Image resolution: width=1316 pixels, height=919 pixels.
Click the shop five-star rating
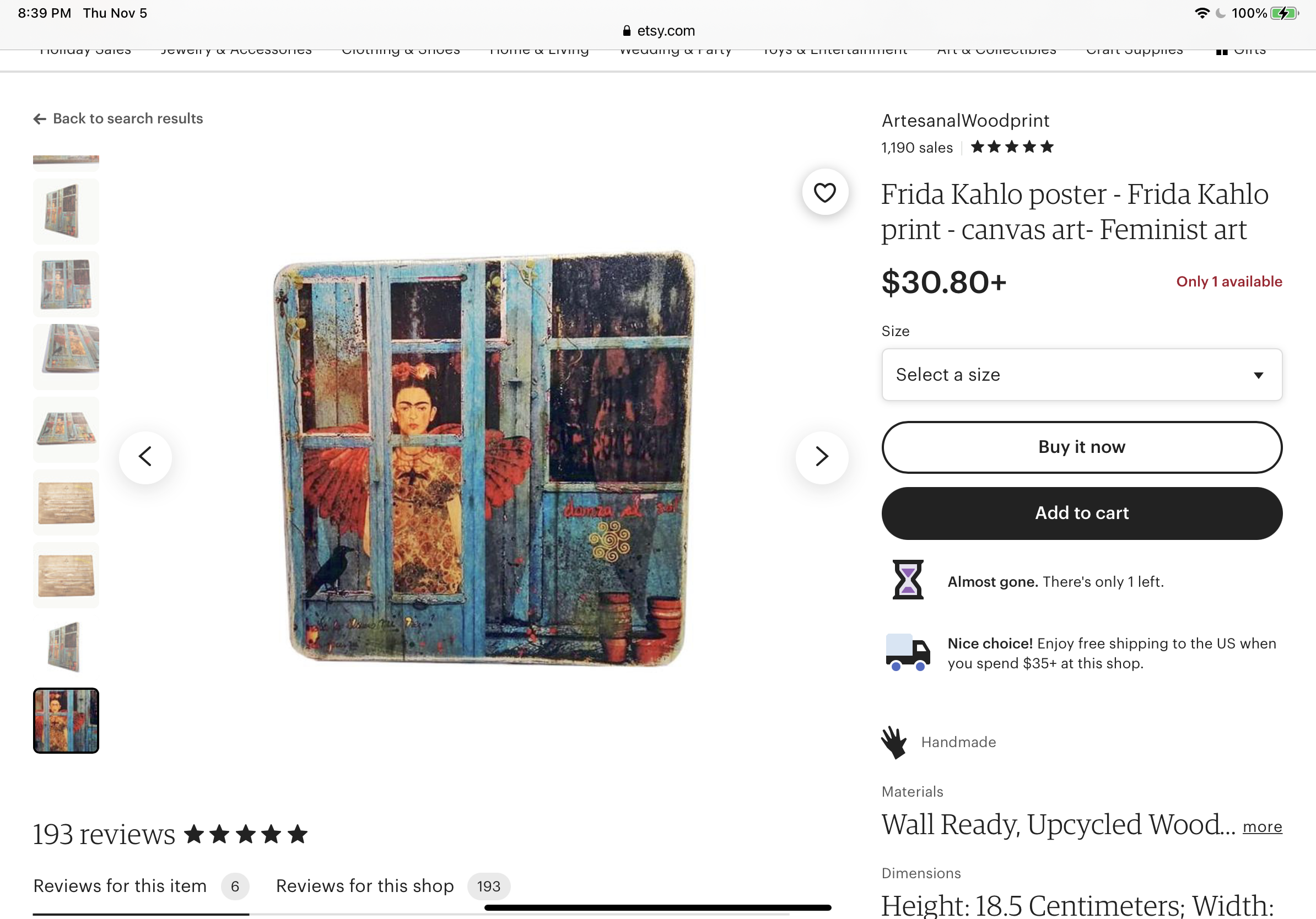point(1012,147)
